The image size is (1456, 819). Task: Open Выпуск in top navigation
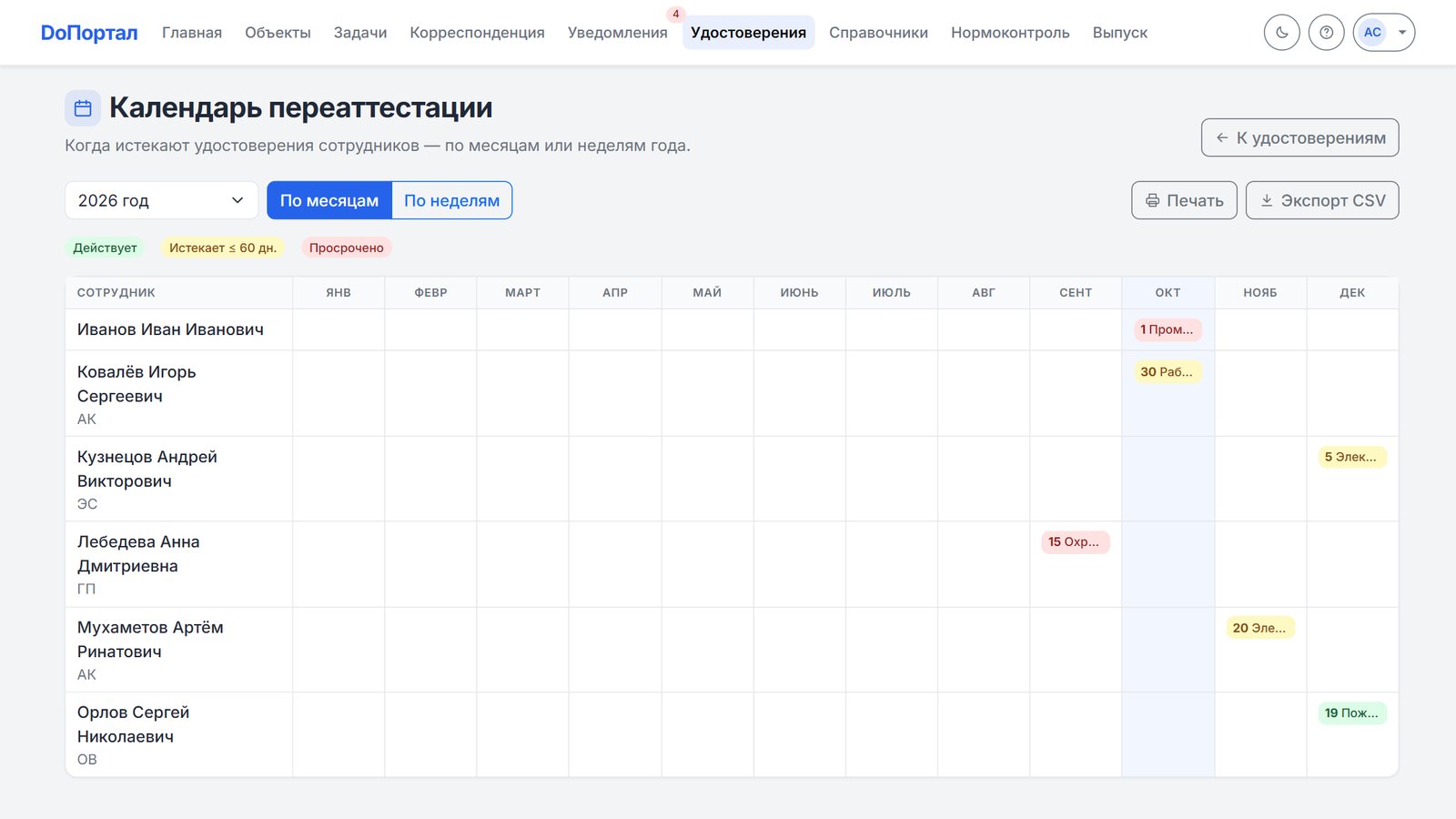pyautogui.click(x=1119, y=33)
